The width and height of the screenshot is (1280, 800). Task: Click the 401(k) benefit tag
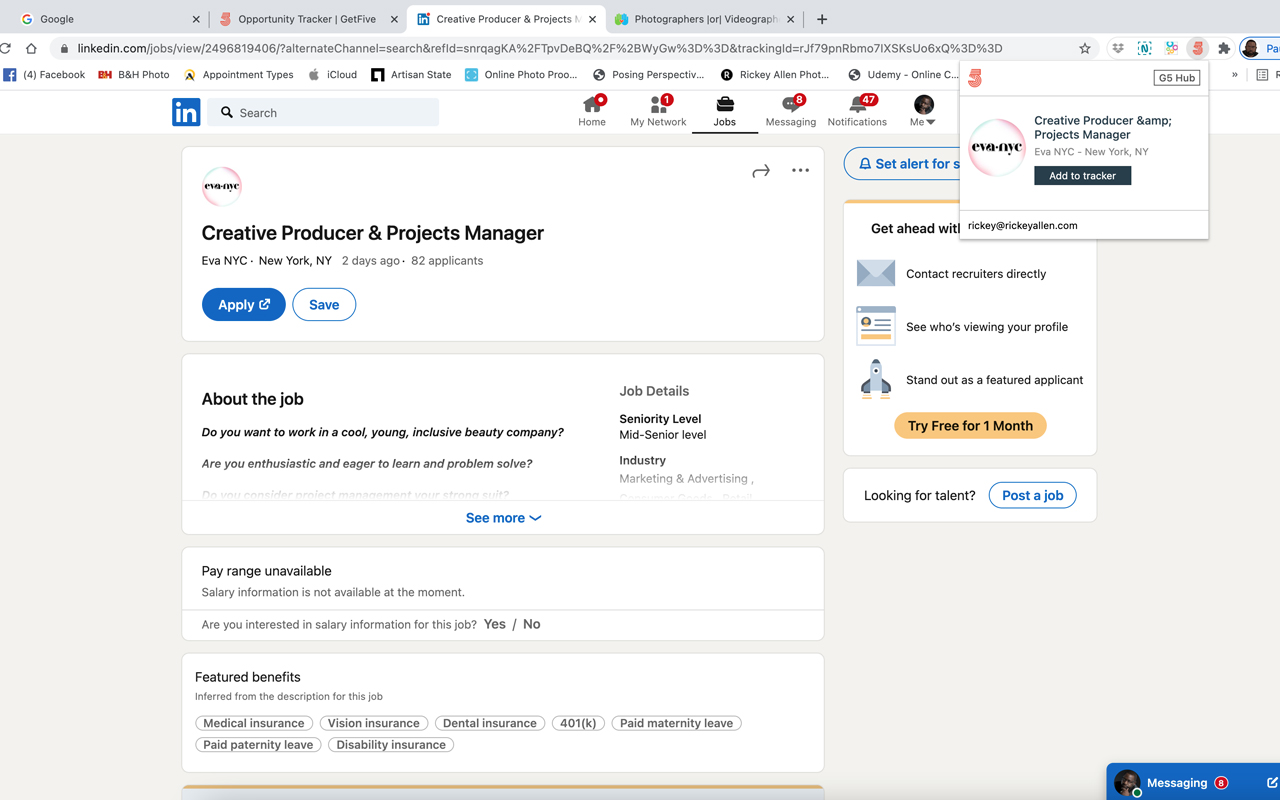pyautogui.click(x=578, y=723)
